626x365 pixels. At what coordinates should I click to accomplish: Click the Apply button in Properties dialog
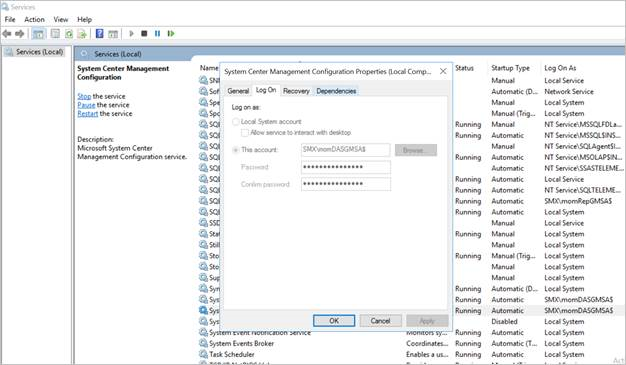click(x=427, y=321)
